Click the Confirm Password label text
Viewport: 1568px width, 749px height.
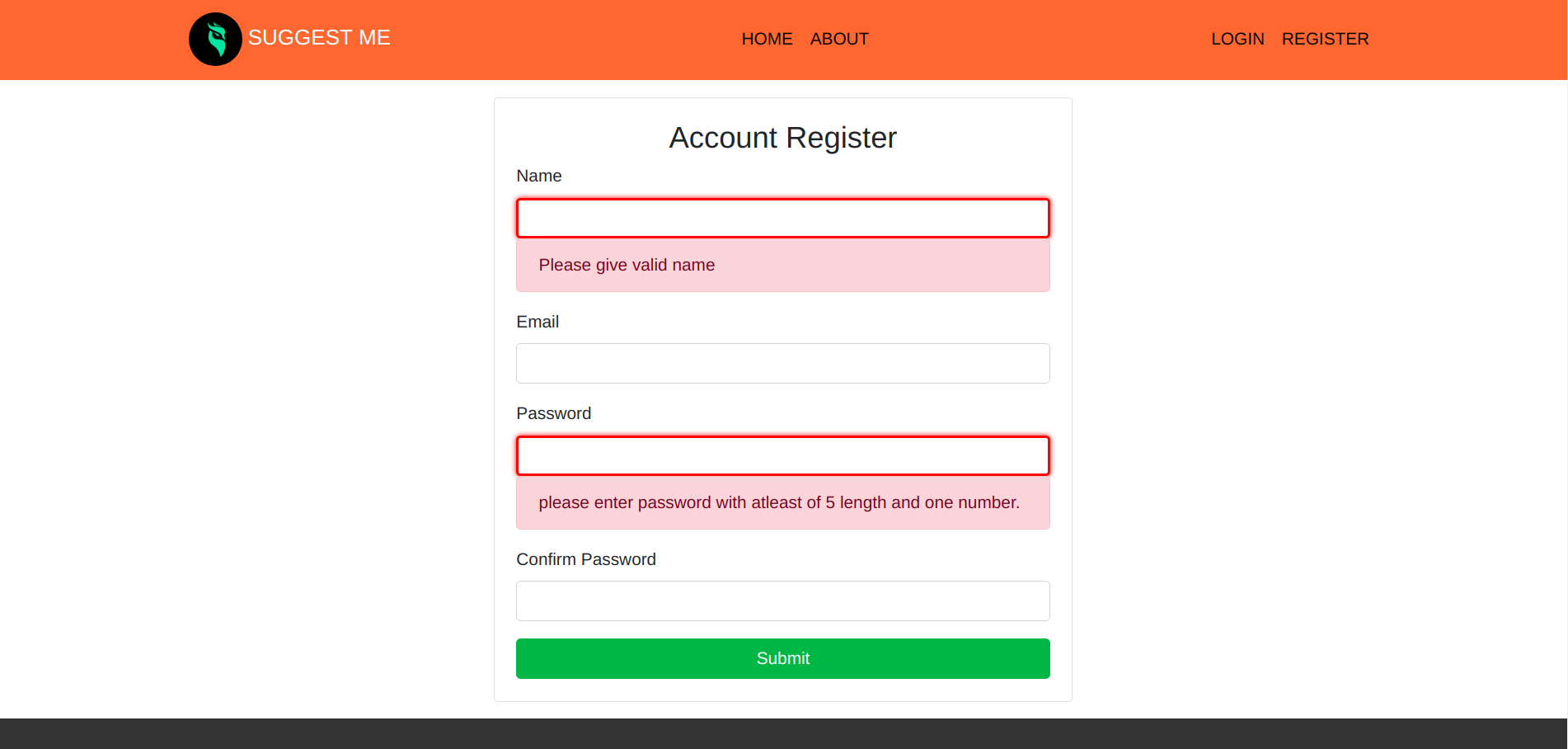coord(586,559)
